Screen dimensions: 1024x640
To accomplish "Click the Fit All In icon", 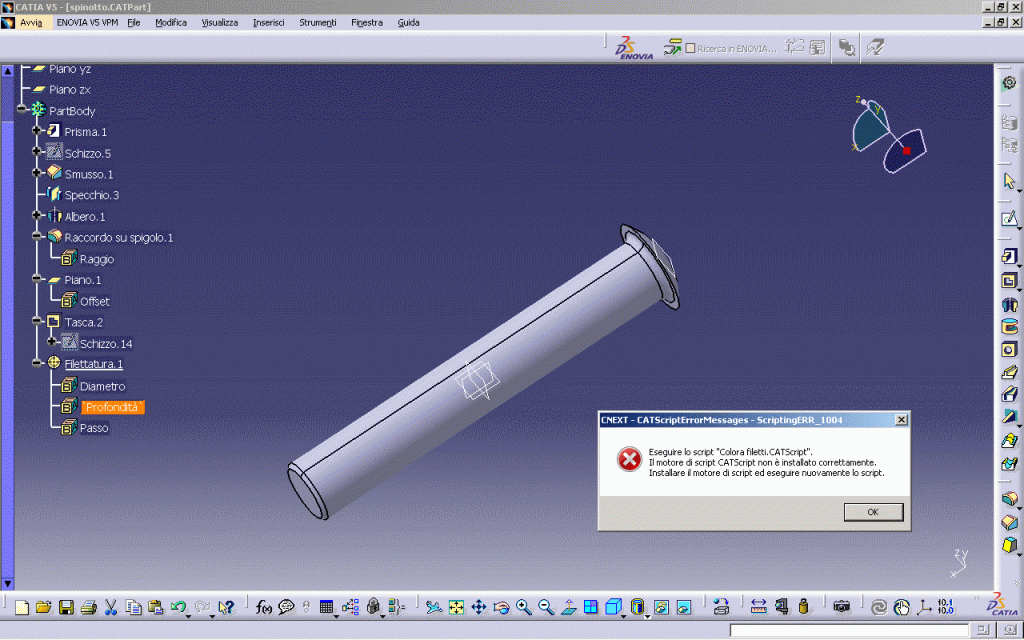I will [x=457, y=607].
